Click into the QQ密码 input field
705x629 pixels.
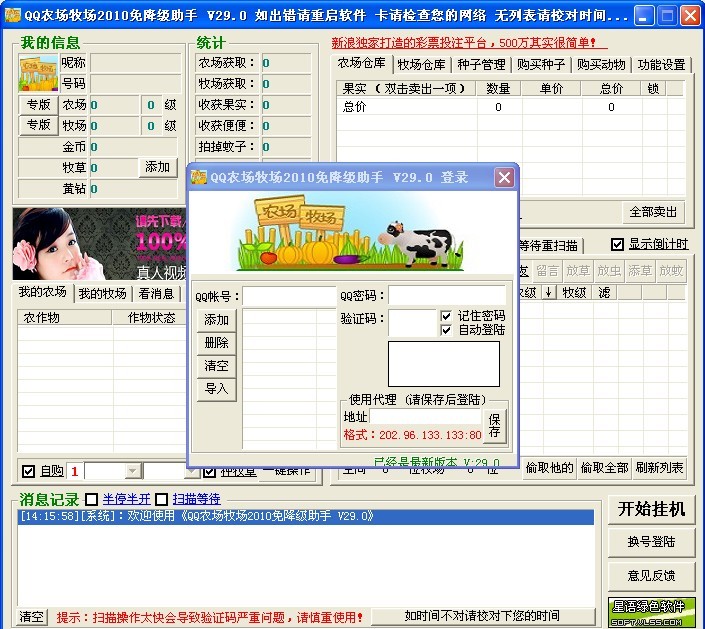(446, 295)
